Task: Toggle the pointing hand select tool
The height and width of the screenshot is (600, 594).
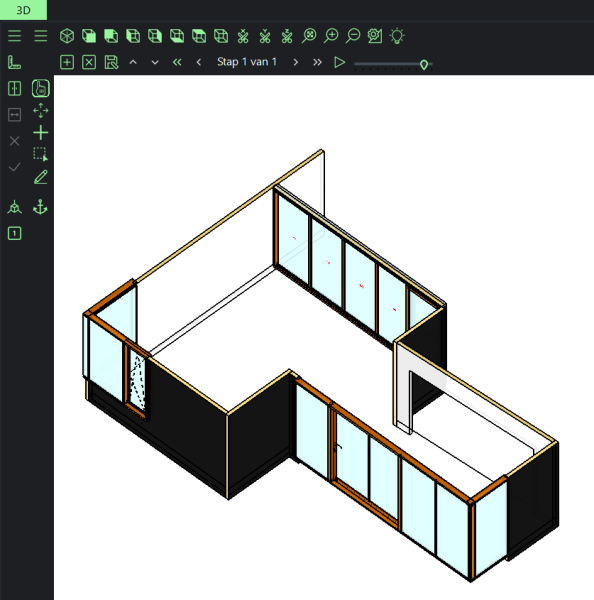Action: (41, 88)
